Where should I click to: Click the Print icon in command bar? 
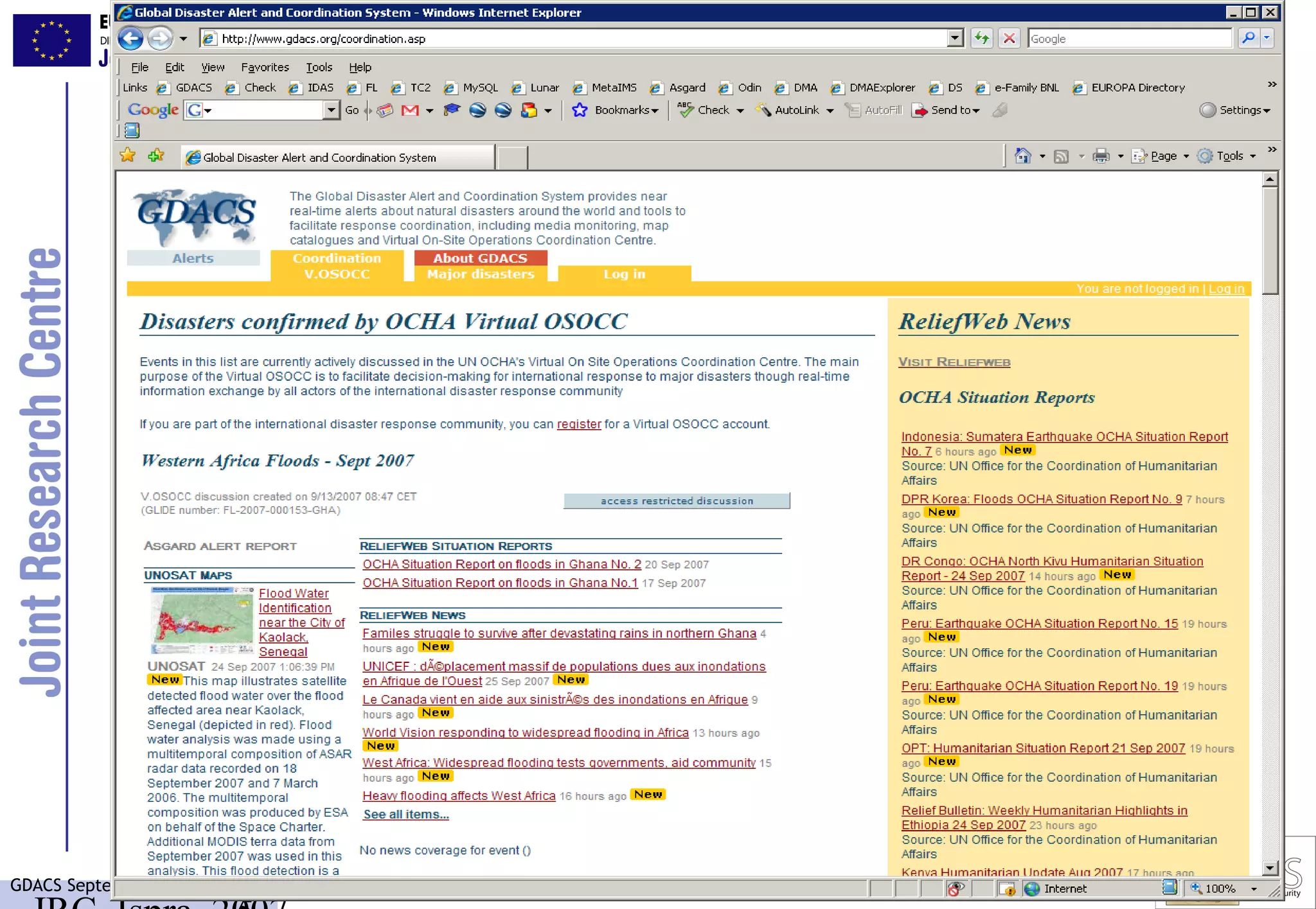(1101, 156)
